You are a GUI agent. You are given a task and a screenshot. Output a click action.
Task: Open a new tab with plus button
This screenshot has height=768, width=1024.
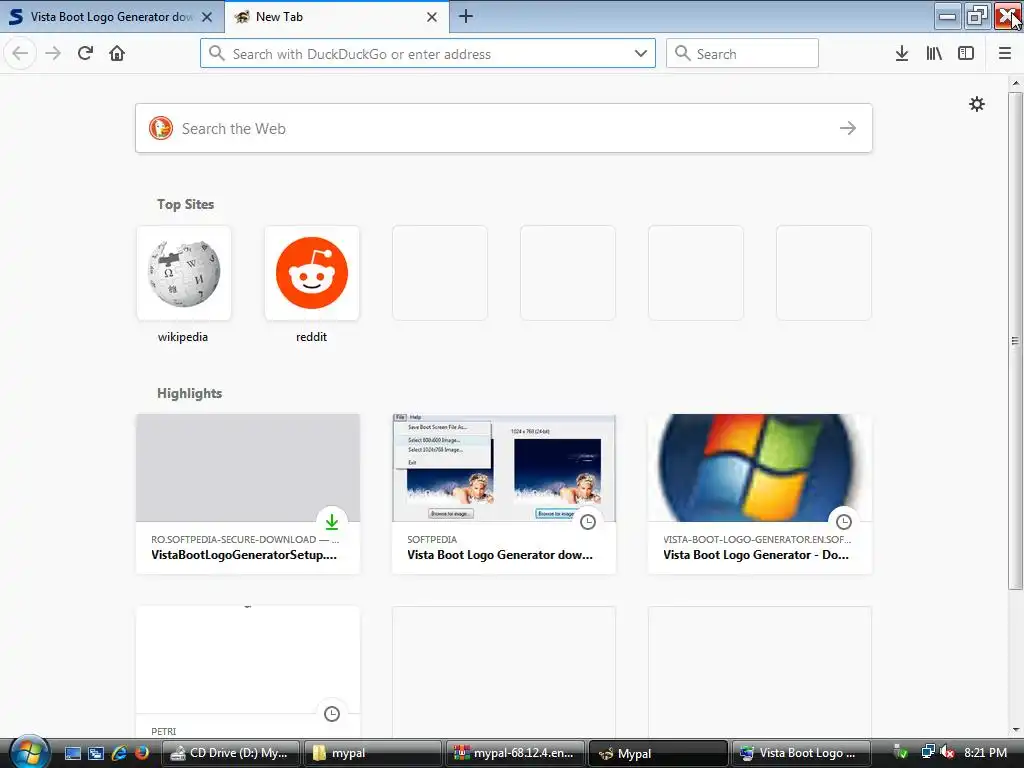466,16
